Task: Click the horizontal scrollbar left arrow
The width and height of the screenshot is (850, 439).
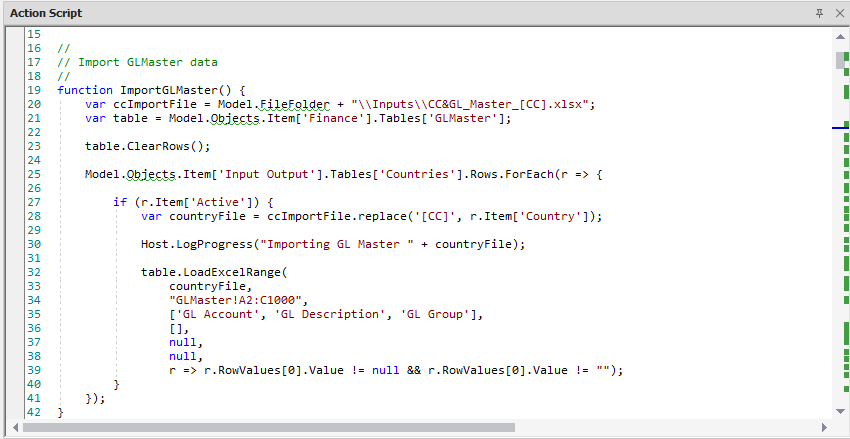Action: click(15, 427)
